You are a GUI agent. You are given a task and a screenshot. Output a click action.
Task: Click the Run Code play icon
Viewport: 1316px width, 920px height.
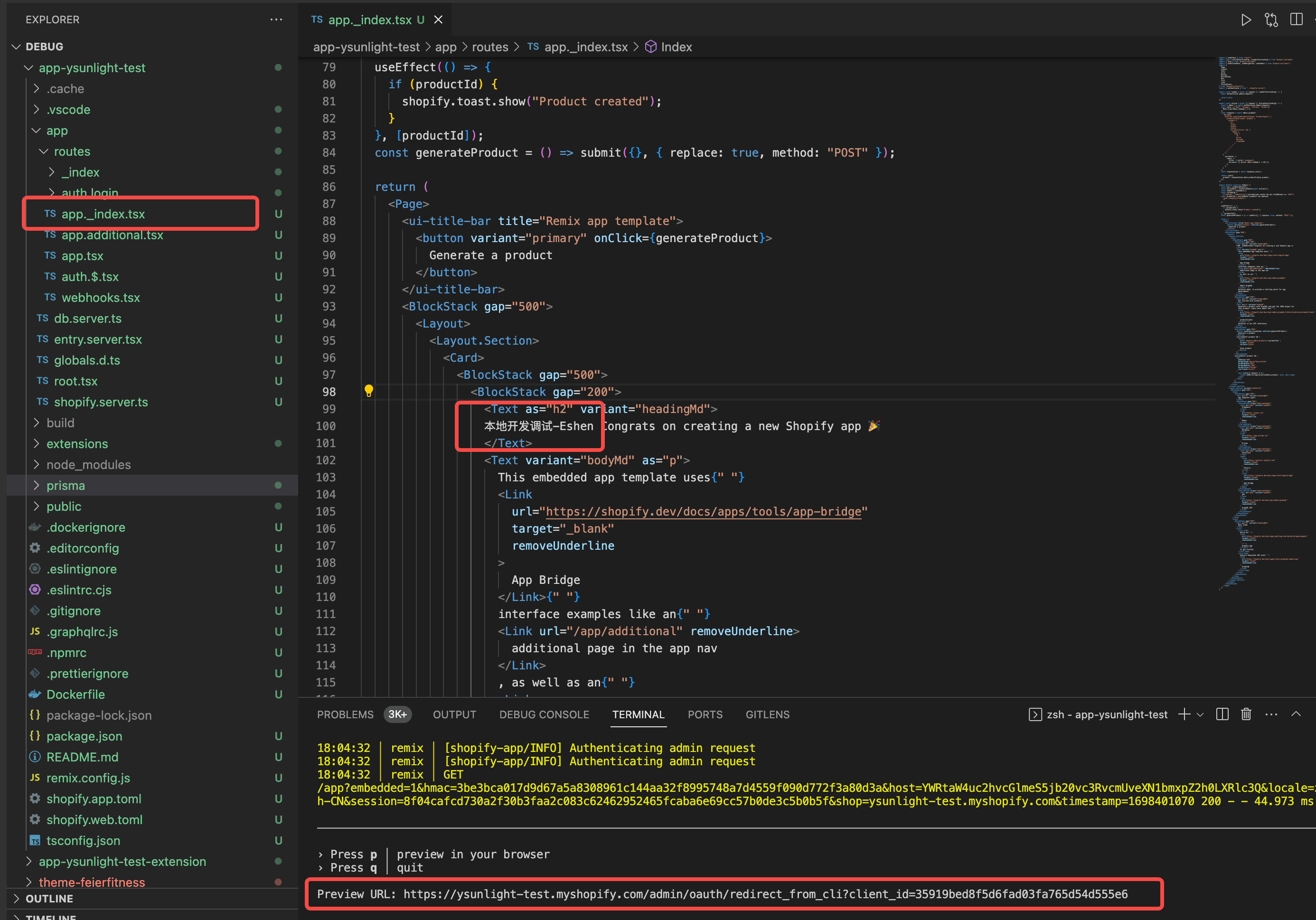click(x=1246, y=20)
